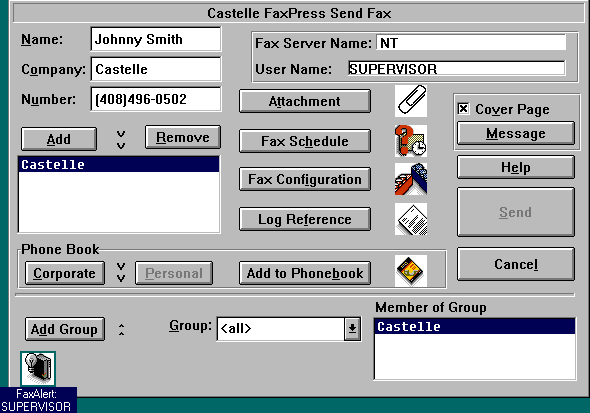Select Castelle in recipient list
Viewport: 590px width, 413px height.
[119, 164]
